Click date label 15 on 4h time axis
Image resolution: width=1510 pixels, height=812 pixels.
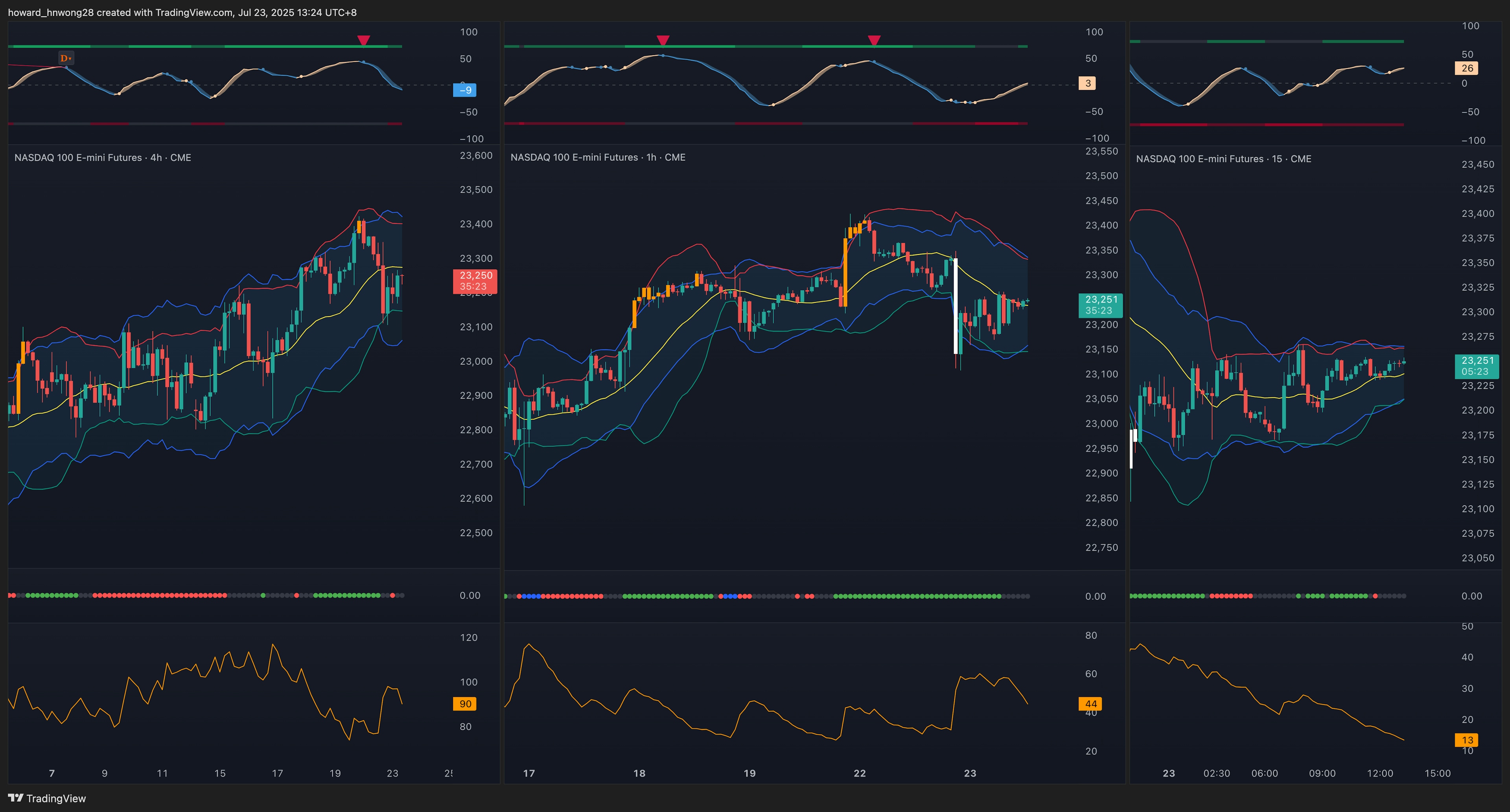click(x=220, y=773)
